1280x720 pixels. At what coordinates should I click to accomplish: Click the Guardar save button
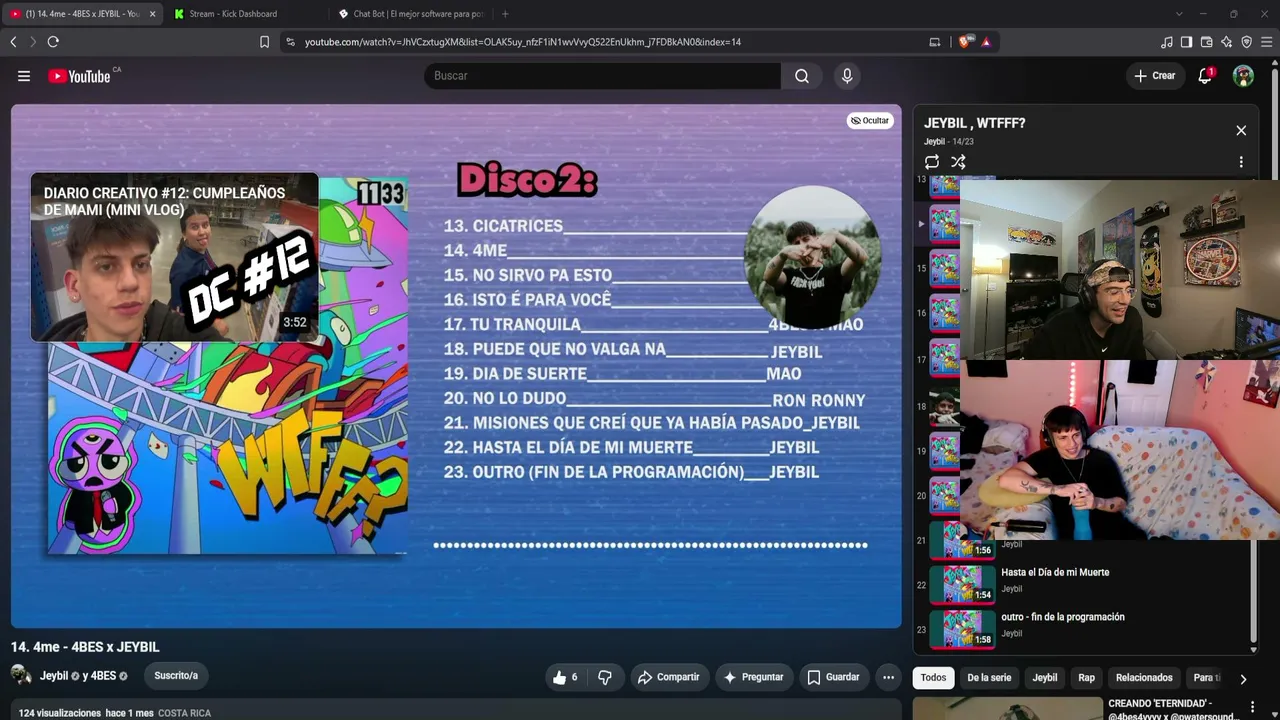[x=833, y=677]
